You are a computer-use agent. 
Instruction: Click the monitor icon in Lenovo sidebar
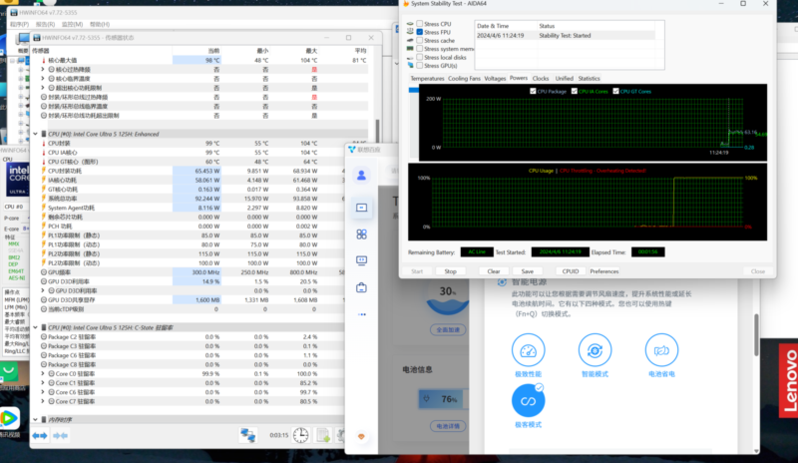[361, 261]
